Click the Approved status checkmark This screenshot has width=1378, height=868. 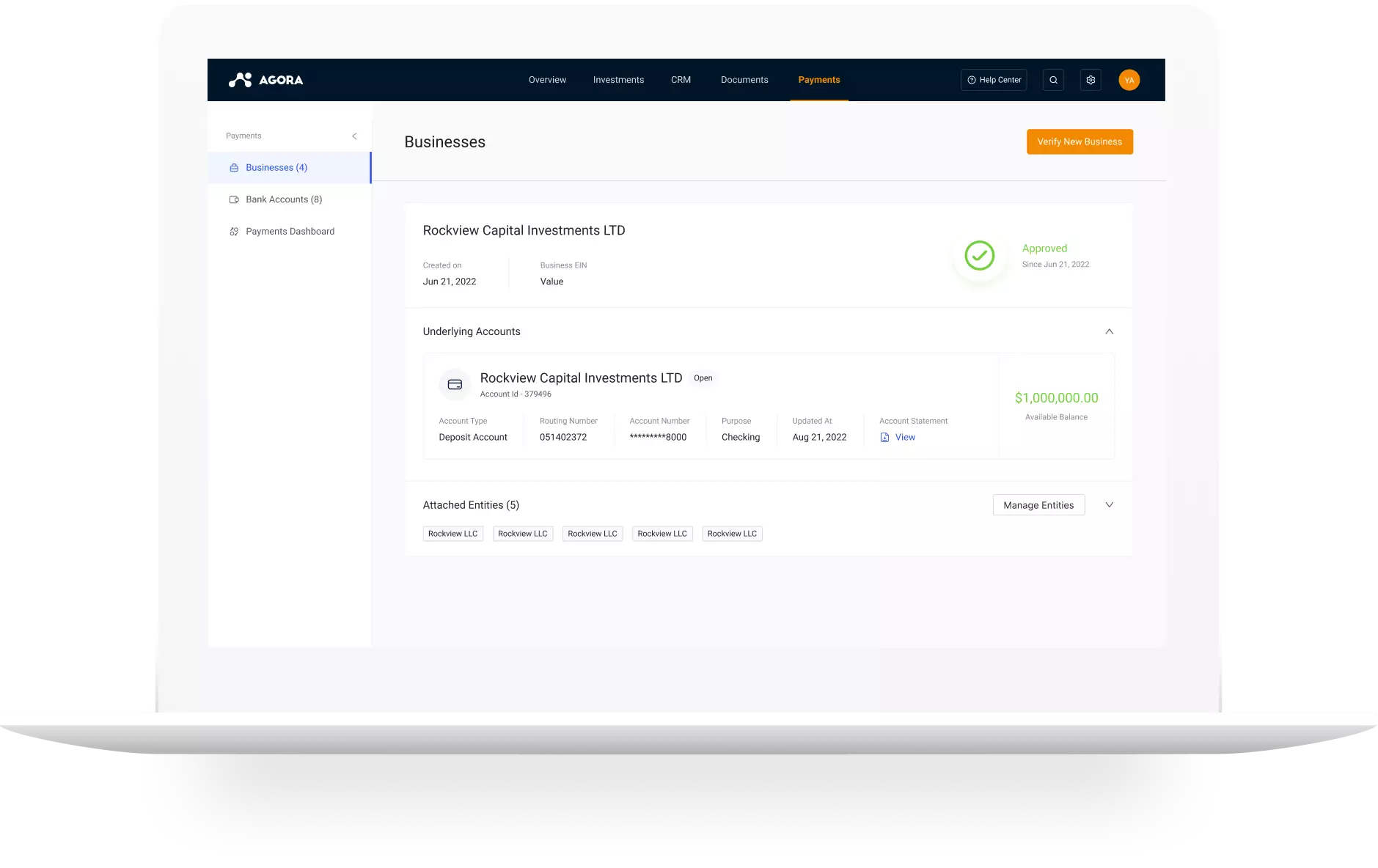[980, 257]
